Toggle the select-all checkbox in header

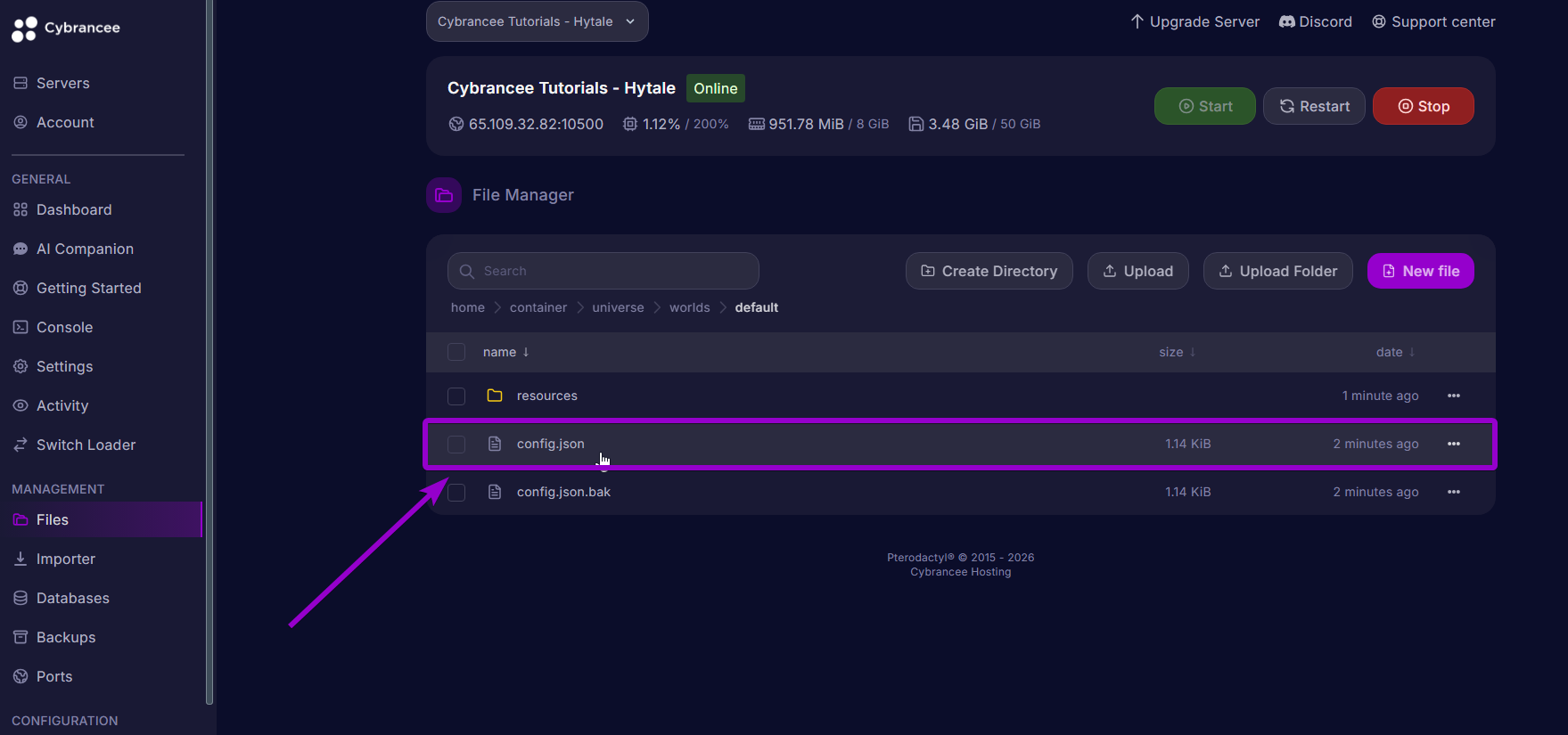point(456,352)
